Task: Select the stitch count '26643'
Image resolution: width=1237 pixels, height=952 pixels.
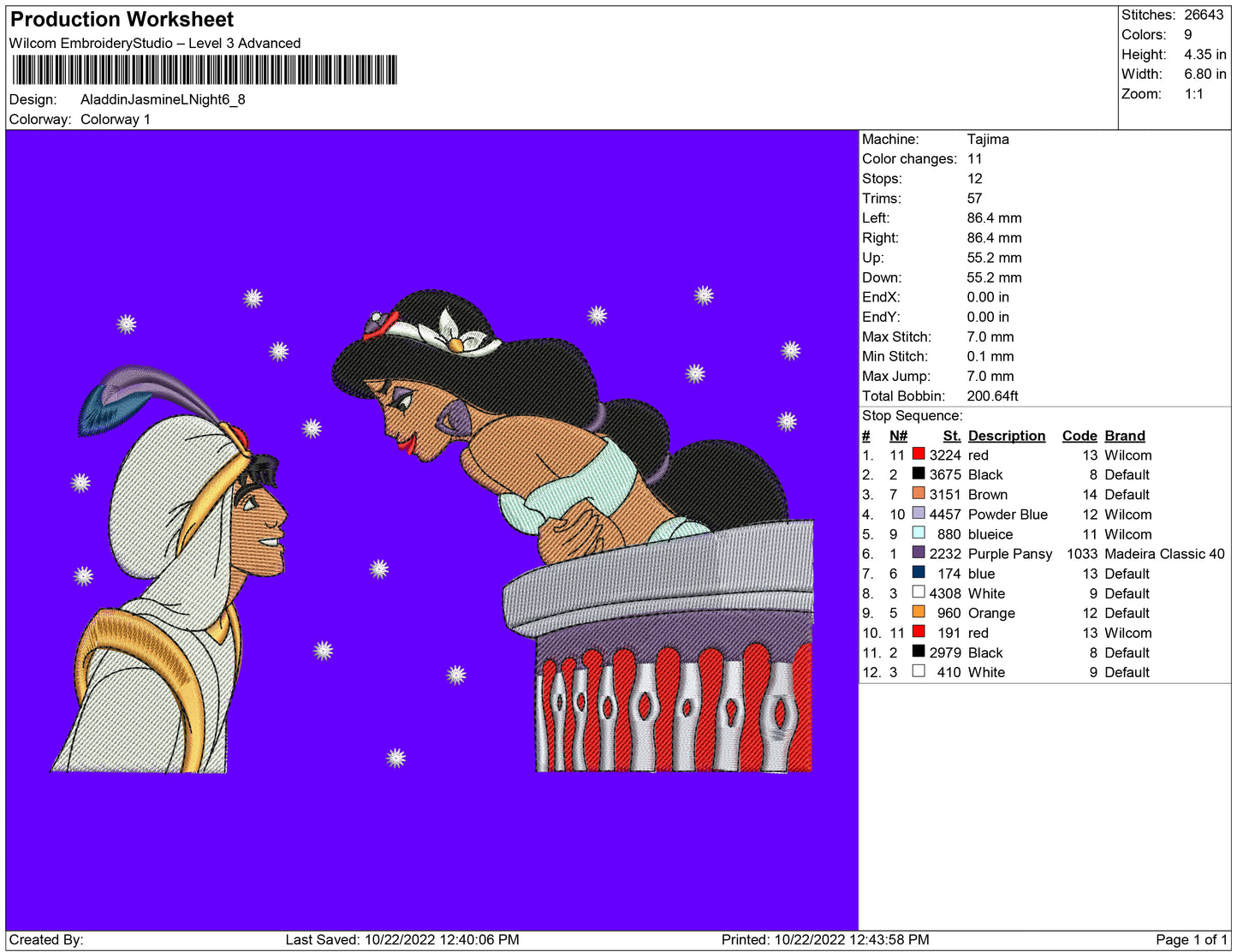Action: coord(1204,15)
